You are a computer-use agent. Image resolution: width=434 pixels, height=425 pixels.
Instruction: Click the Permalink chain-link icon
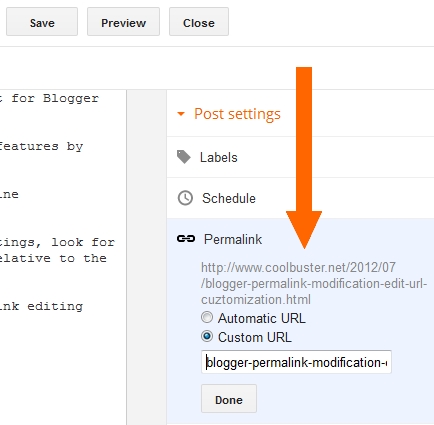pyautogui.click(x=186, y=239)
